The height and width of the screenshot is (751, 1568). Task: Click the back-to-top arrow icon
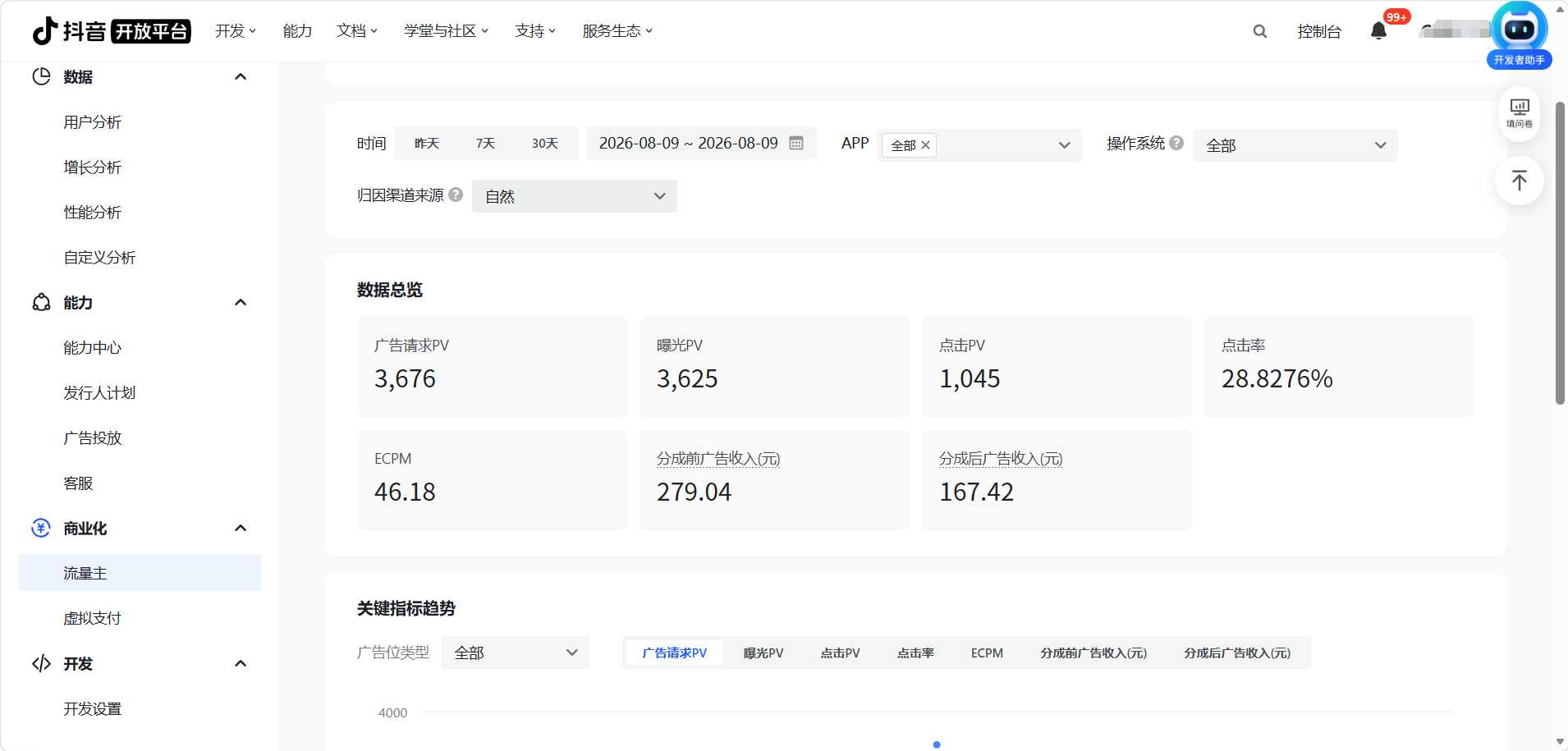(1520, 181)
